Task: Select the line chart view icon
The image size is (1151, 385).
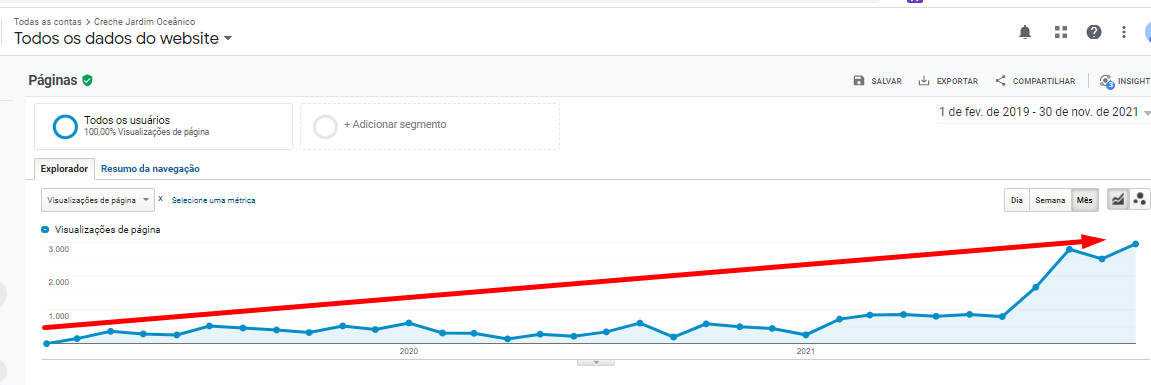Action: click(x=1118, y=199)
